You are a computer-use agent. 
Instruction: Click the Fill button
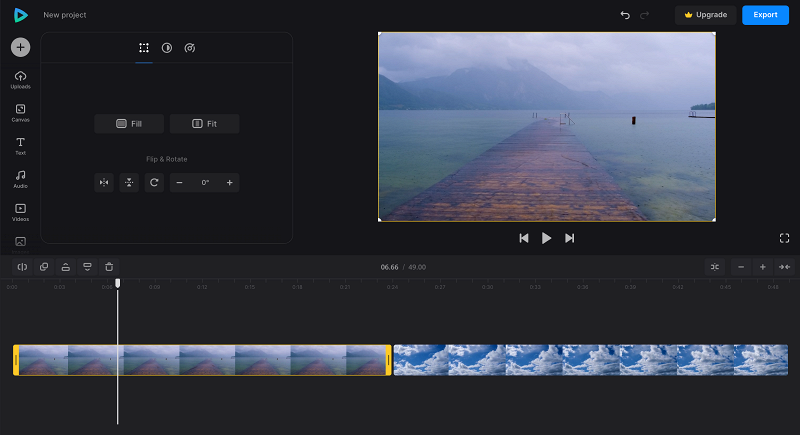[129, 124]
